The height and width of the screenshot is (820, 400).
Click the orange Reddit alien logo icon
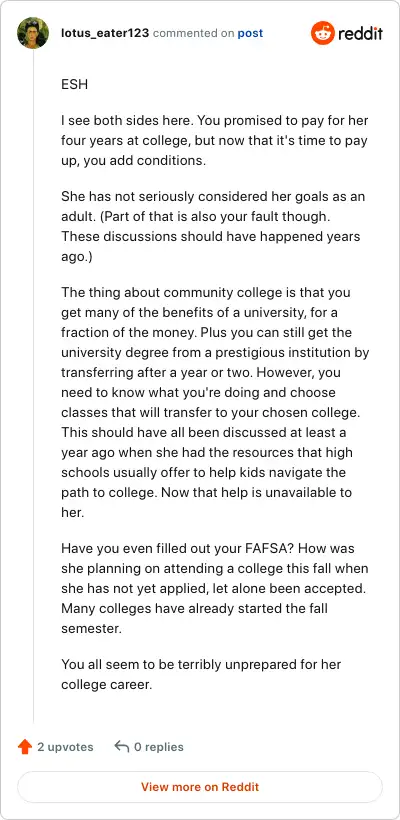click(x=323, y=33)
